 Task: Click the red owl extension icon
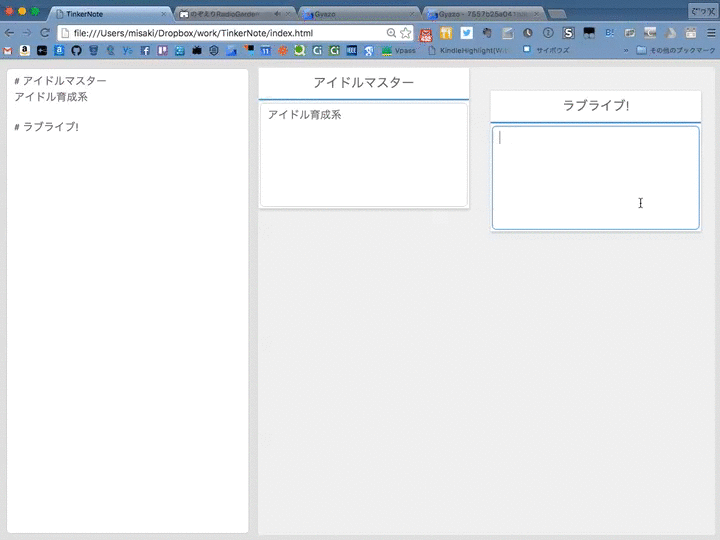[426, 34]
